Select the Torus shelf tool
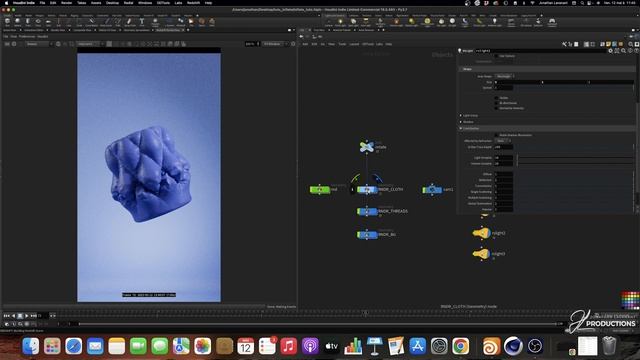 (38, 22)
